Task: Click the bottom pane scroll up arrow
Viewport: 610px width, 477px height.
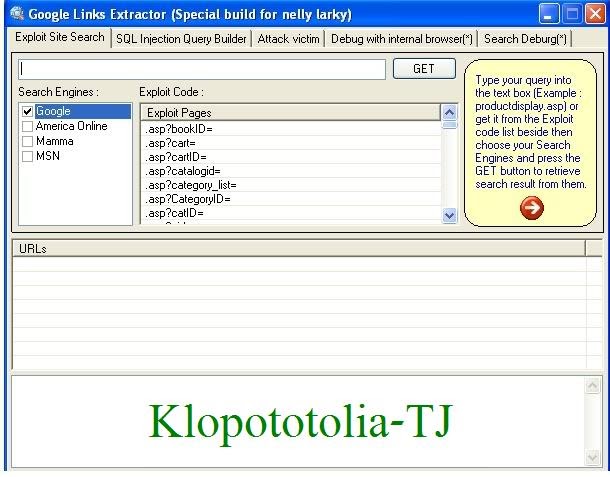Action: tap(592, 386)
